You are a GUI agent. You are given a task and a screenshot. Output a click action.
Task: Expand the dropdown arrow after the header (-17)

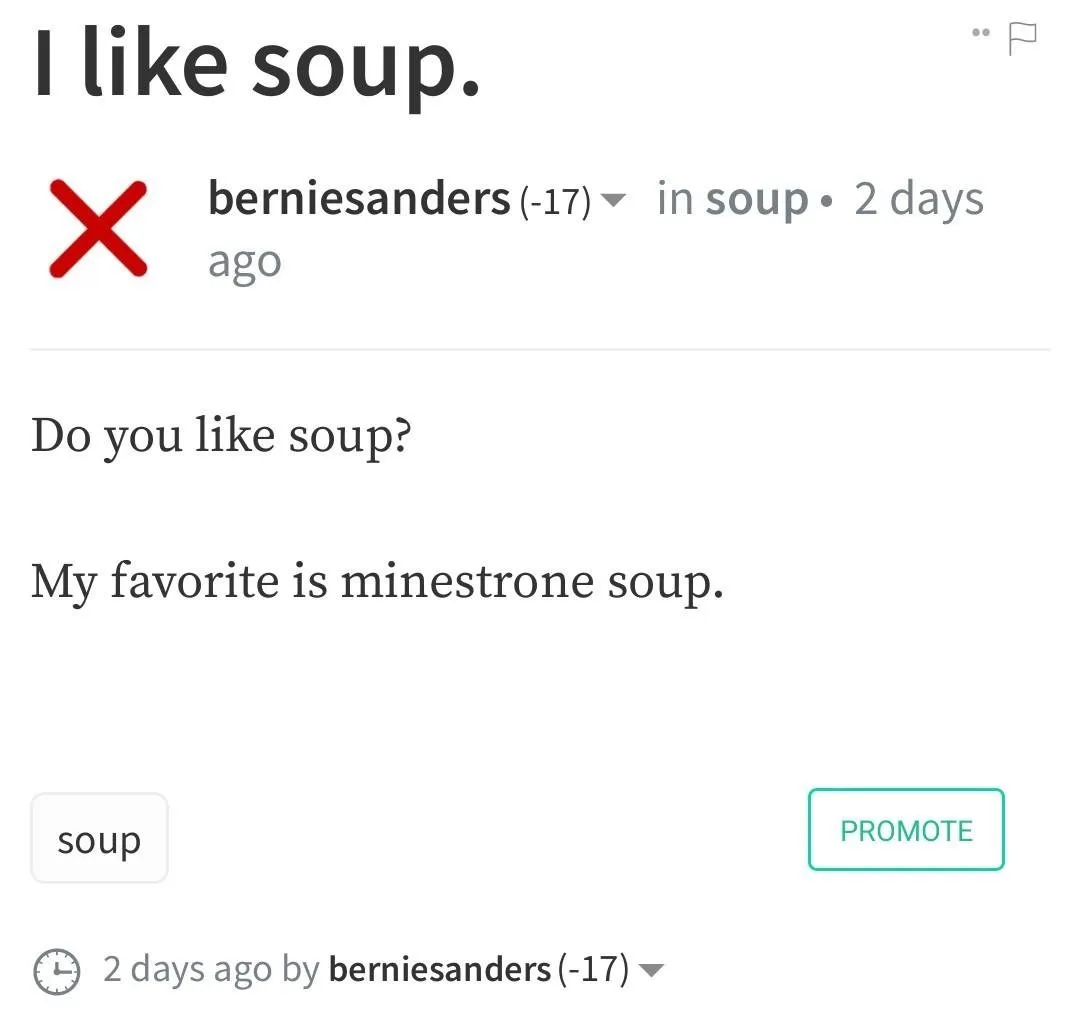pos(613,200)
